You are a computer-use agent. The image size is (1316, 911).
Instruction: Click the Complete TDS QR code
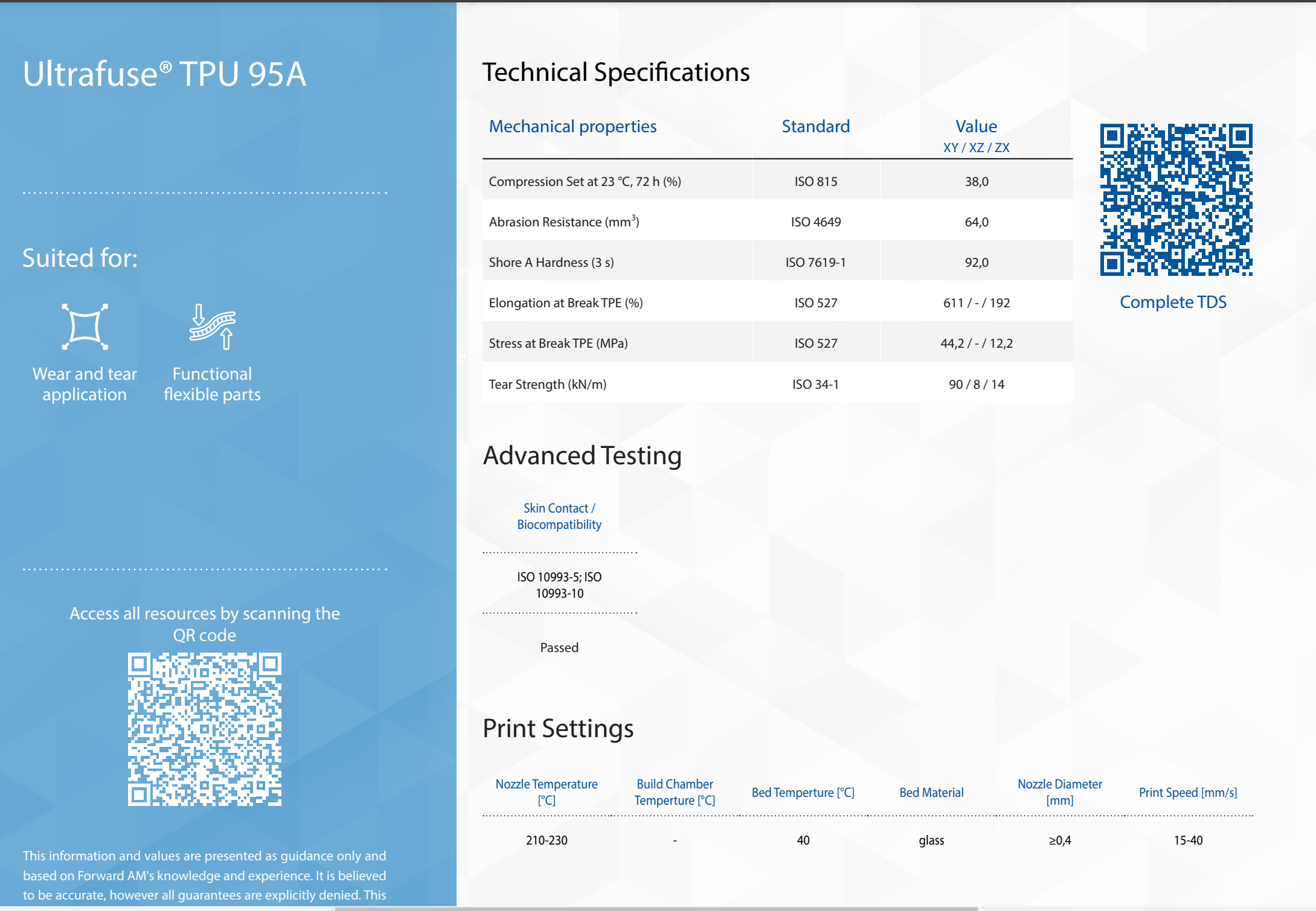pyautogui.click(x=1176, y=200)
